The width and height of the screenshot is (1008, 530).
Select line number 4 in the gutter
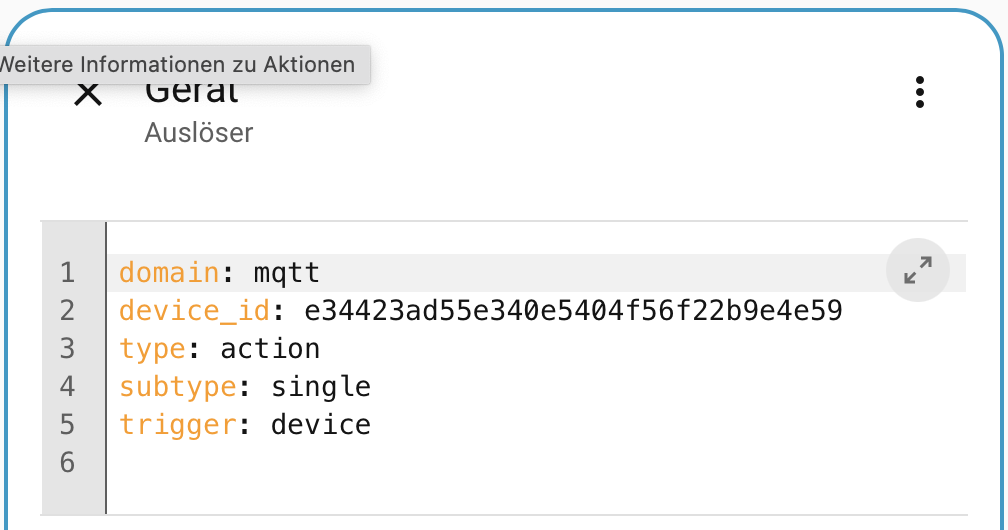pos(68,387)
